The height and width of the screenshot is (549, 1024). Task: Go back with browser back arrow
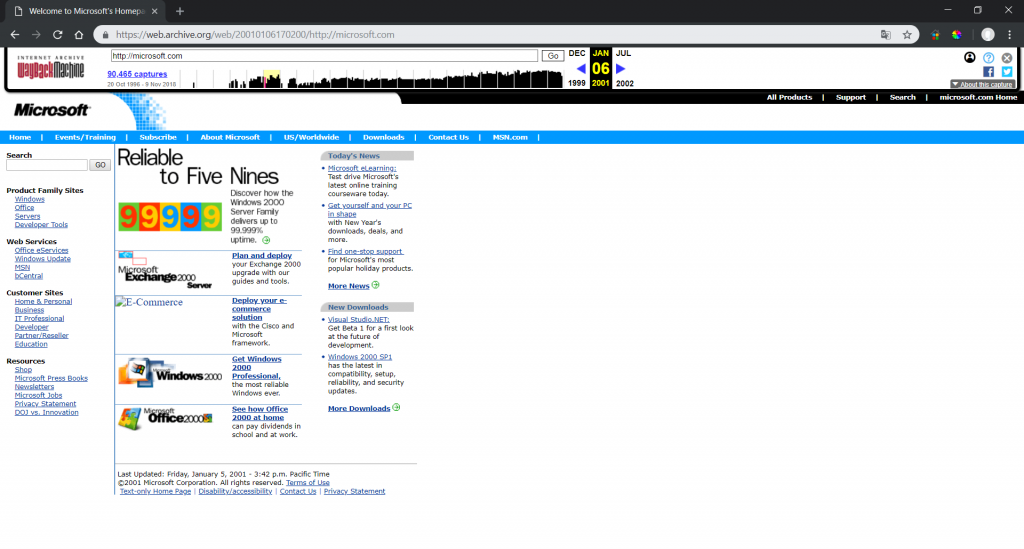coord(14,35)
